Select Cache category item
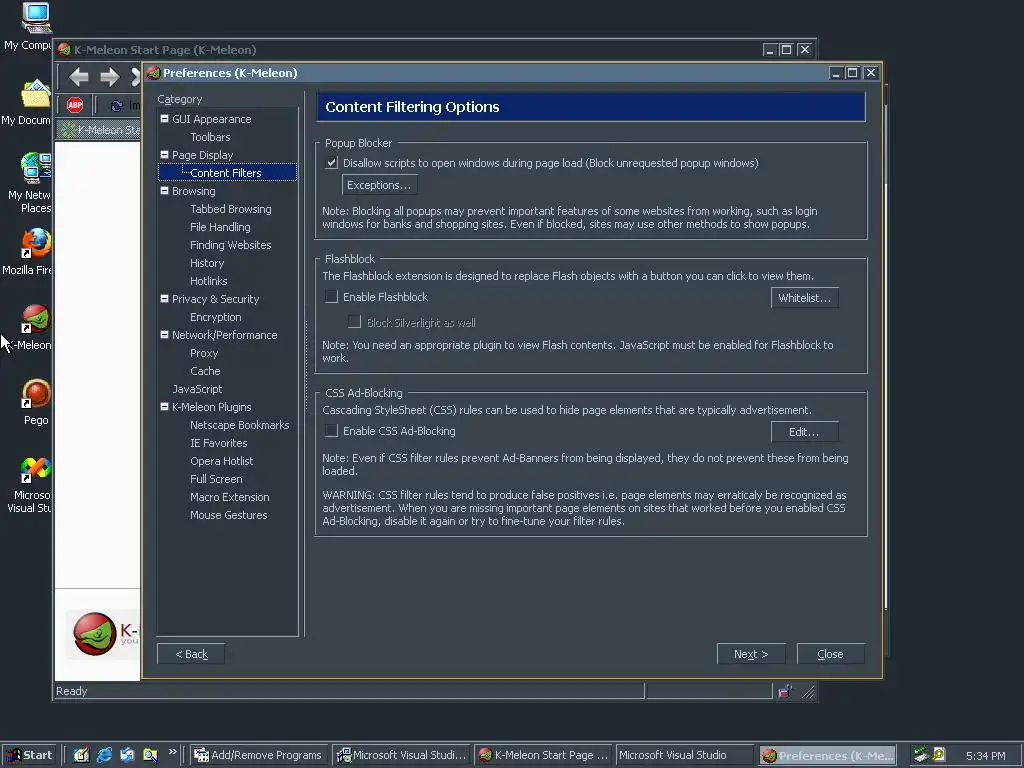The image size is (1024, 768). [x=205, y=371]
